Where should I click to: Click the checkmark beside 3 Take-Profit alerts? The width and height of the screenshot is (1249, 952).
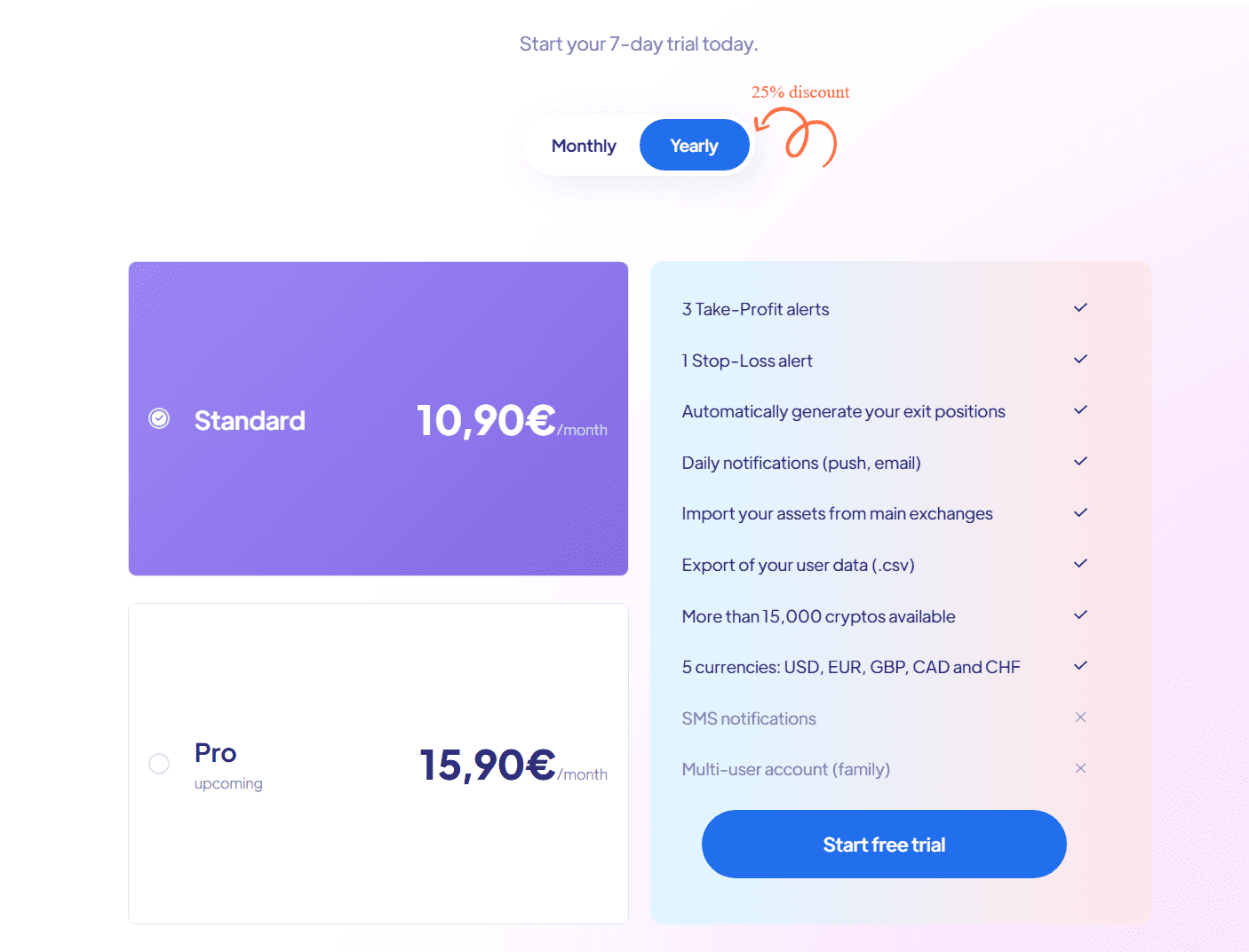click(1080, 308)
